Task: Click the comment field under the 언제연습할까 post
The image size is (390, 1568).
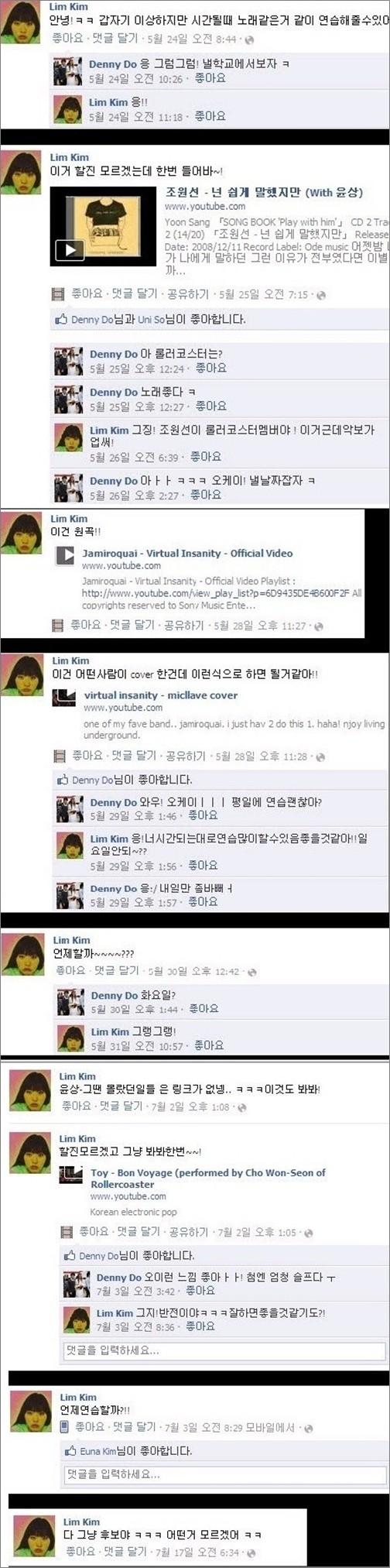Action: coord(224,1474)
